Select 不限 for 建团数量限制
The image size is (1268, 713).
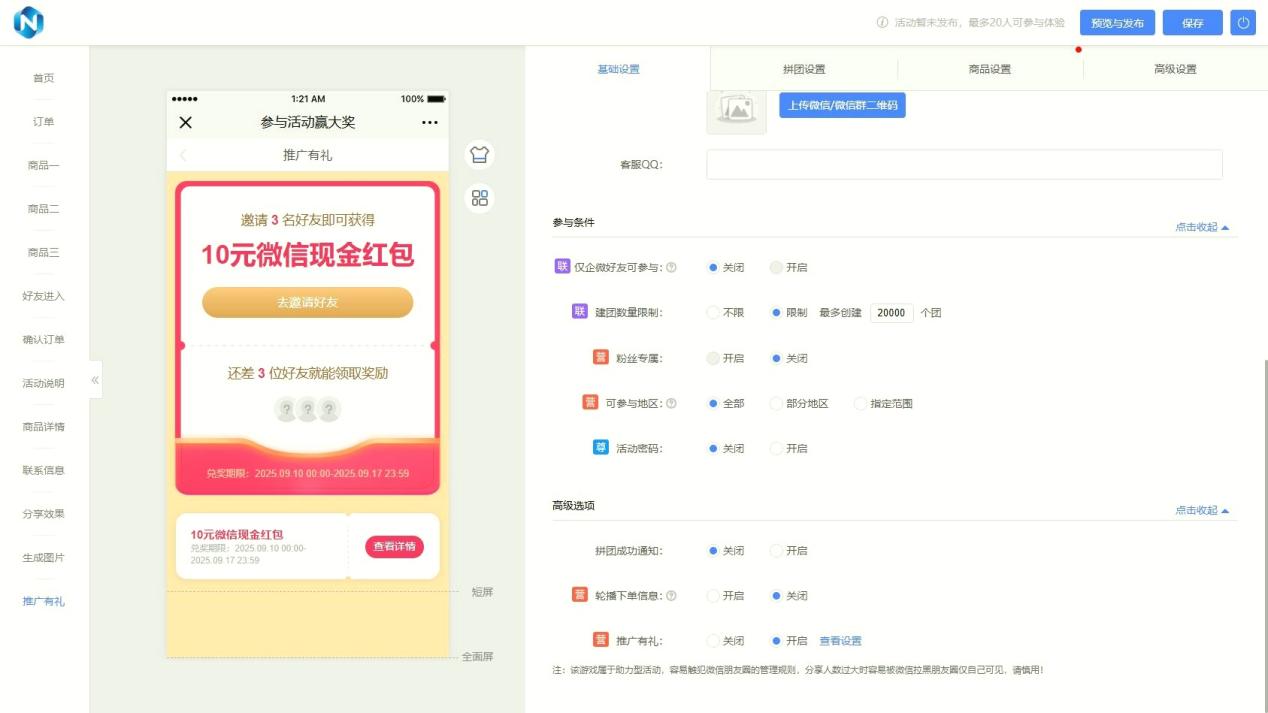(713, 313)
